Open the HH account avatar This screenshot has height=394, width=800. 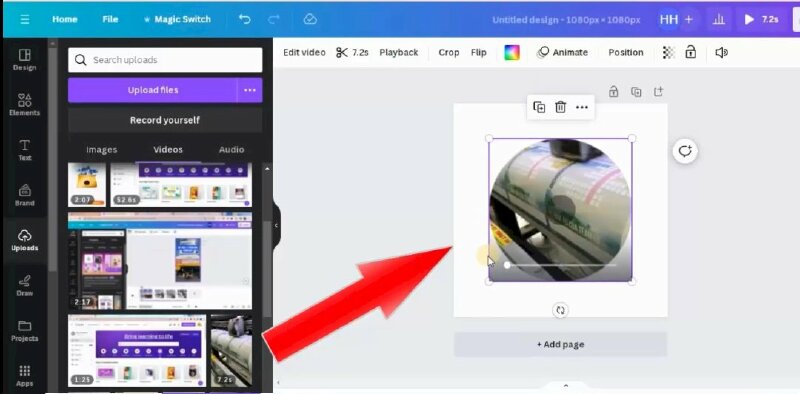[x=668, y=19]
